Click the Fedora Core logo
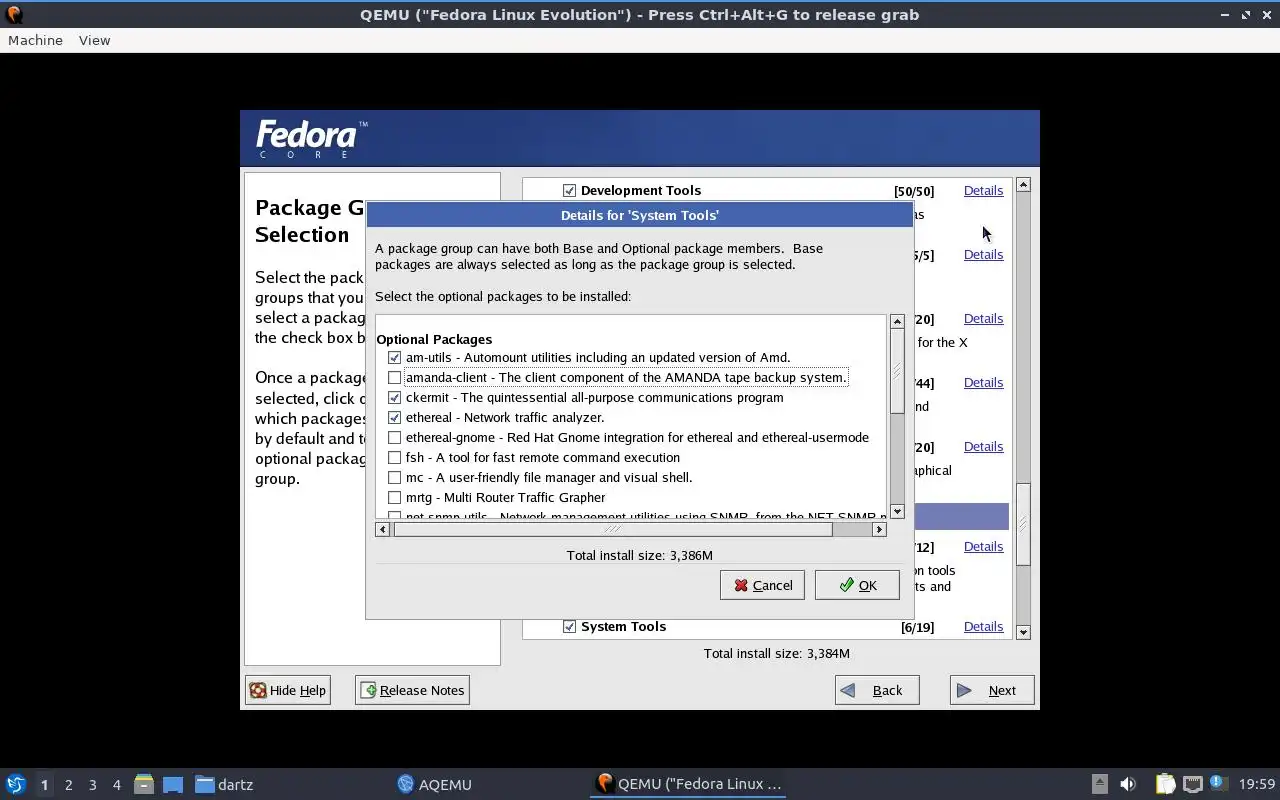1280x800 pixels. 312,139
